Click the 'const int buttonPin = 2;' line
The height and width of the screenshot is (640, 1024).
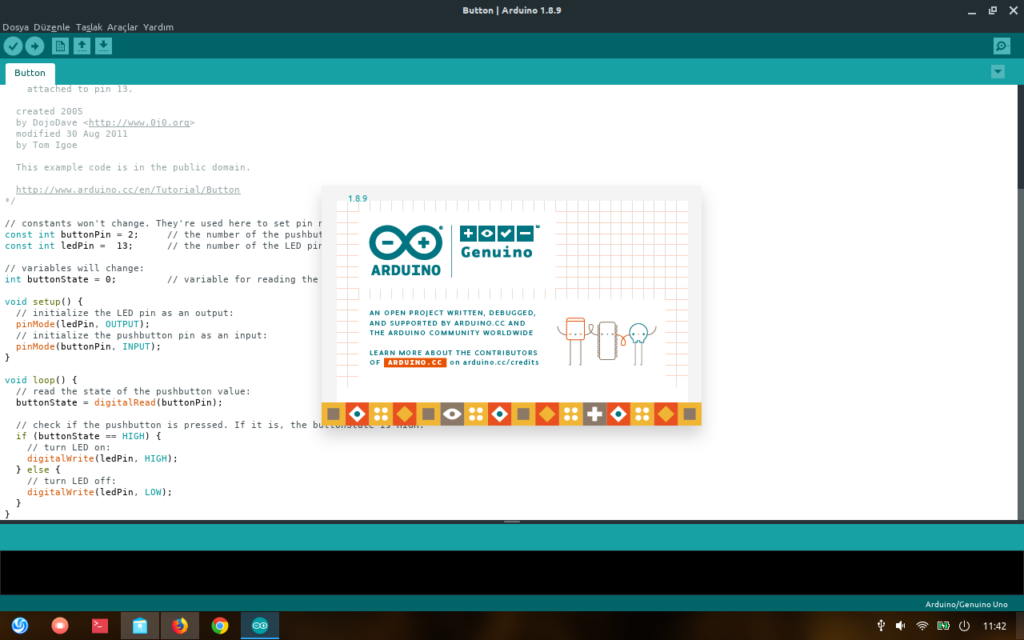71,234
